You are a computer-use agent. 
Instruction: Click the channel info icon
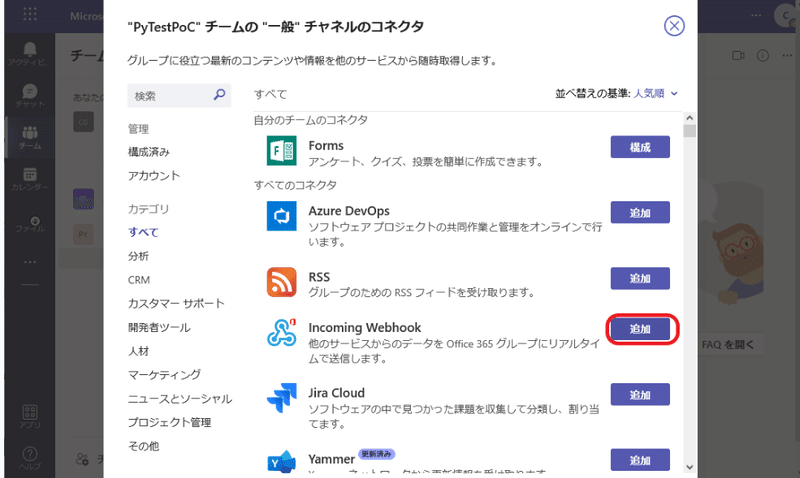pyautogui.click(x=763, y=55)
